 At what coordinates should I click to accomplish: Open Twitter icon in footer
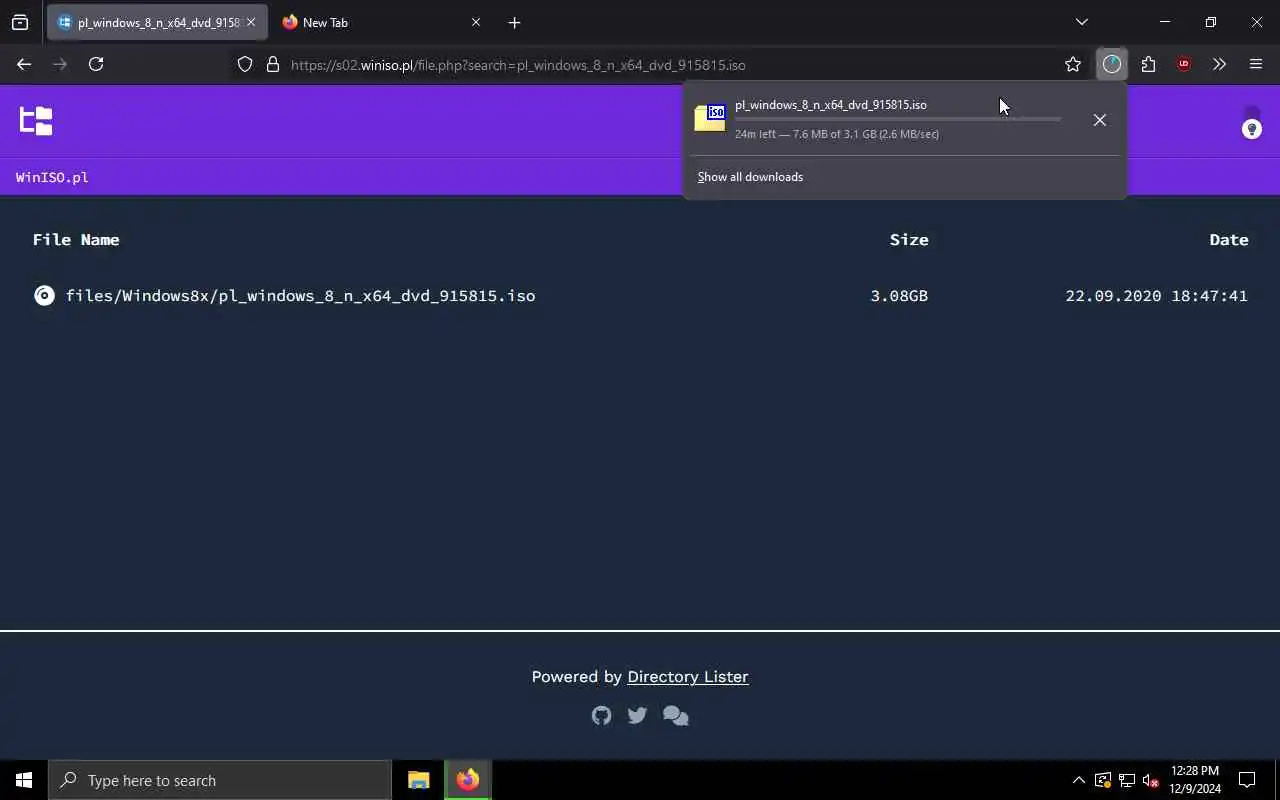pyautogui.click(x=637, y=715)
